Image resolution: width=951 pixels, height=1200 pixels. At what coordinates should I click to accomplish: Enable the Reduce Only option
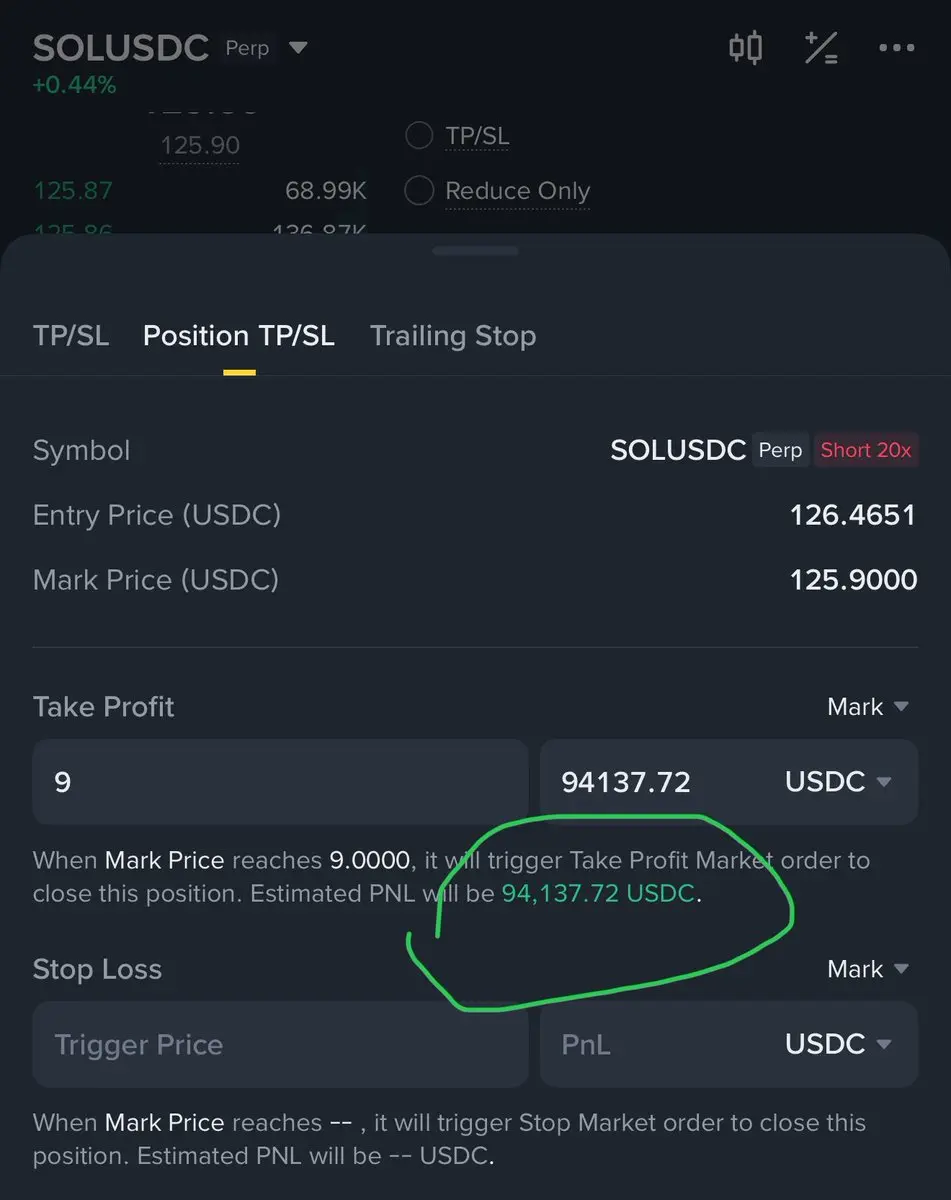pos(419,190)
